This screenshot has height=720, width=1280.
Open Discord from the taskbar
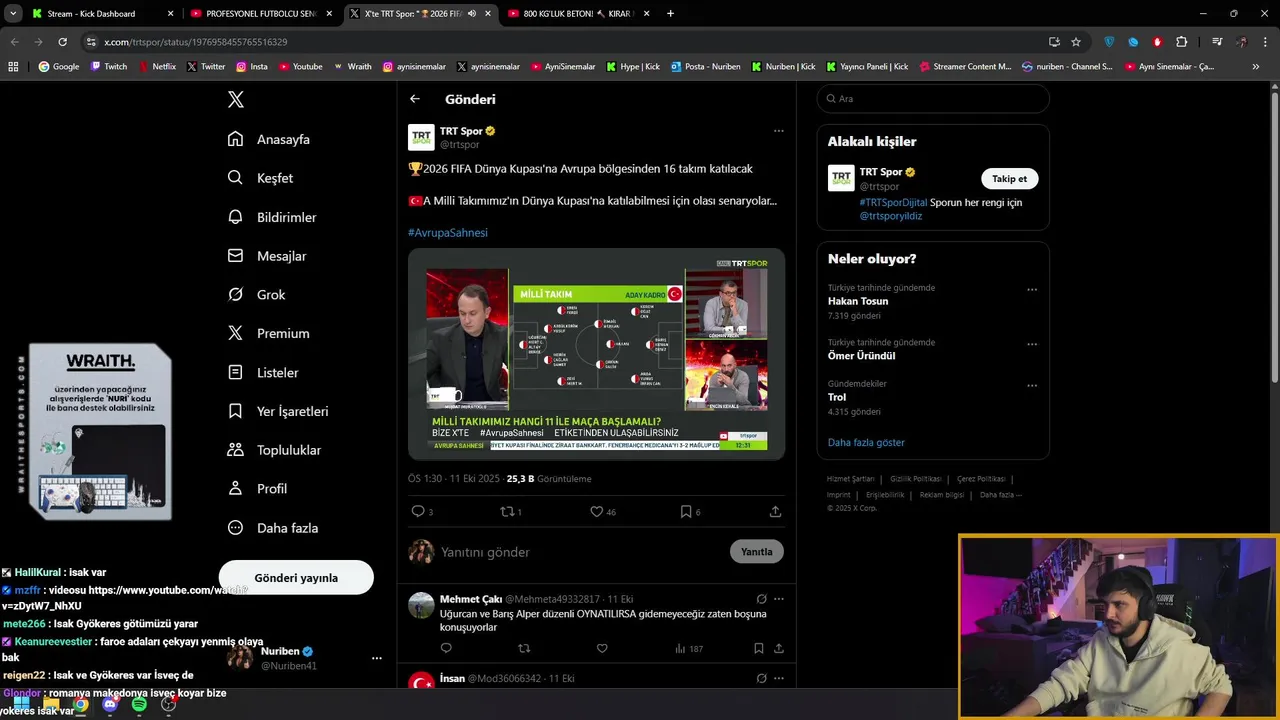coord(110,704)
